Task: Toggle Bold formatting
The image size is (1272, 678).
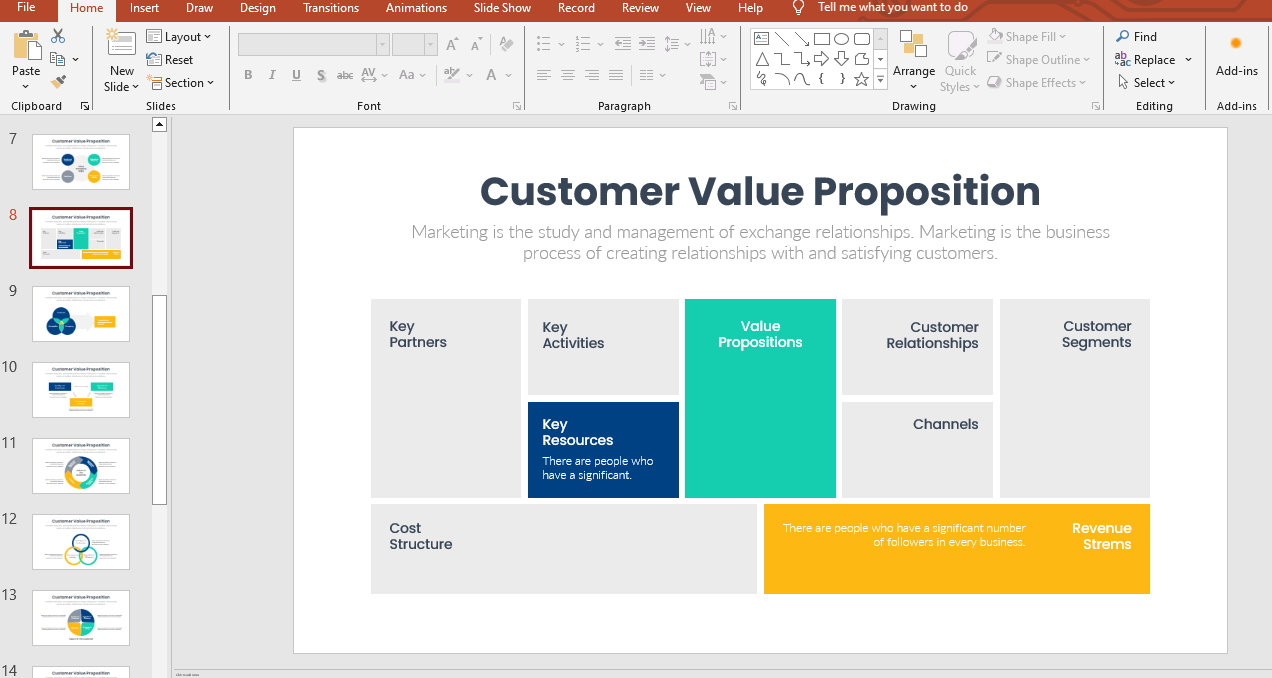Action: tap(247, 75)
